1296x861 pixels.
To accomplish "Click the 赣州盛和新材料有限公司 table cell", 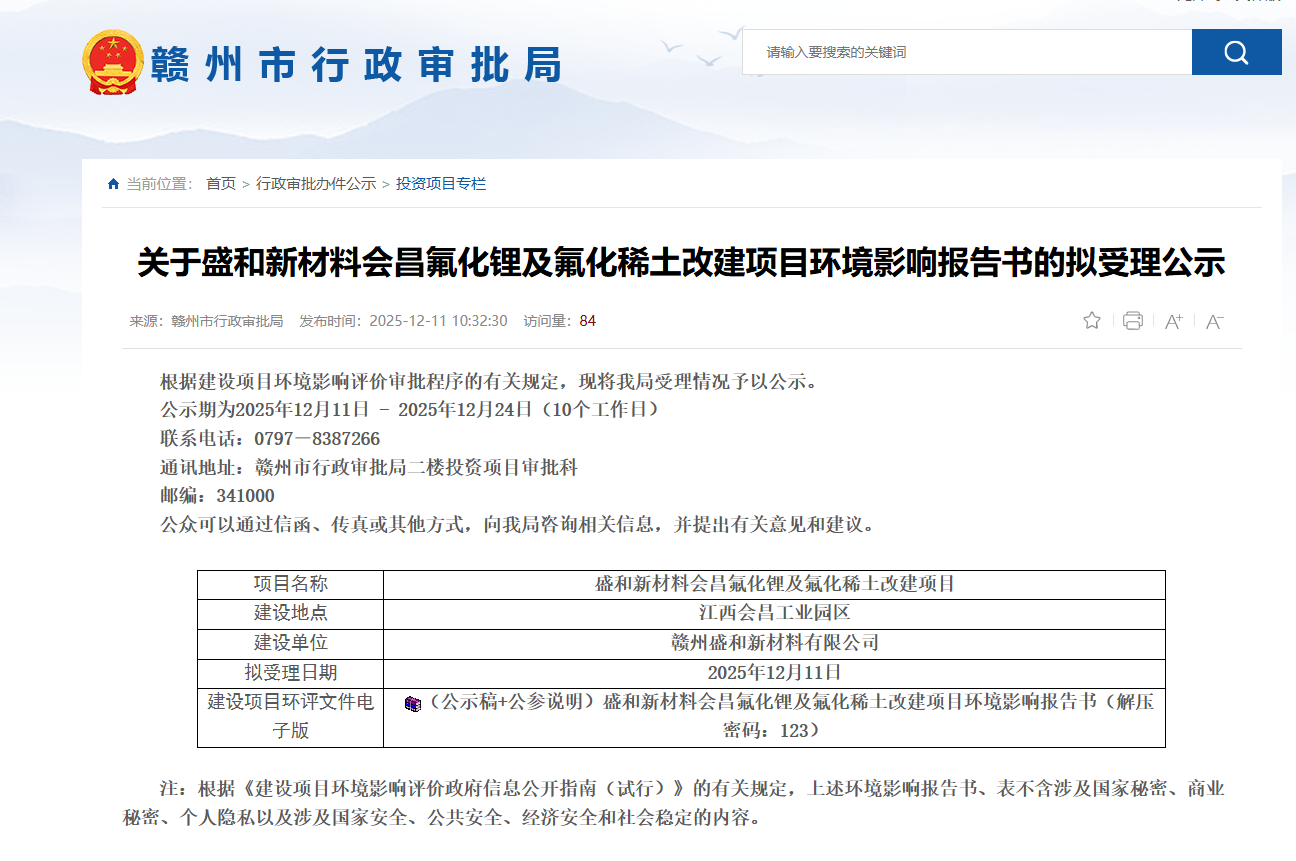I will (774, 643).
